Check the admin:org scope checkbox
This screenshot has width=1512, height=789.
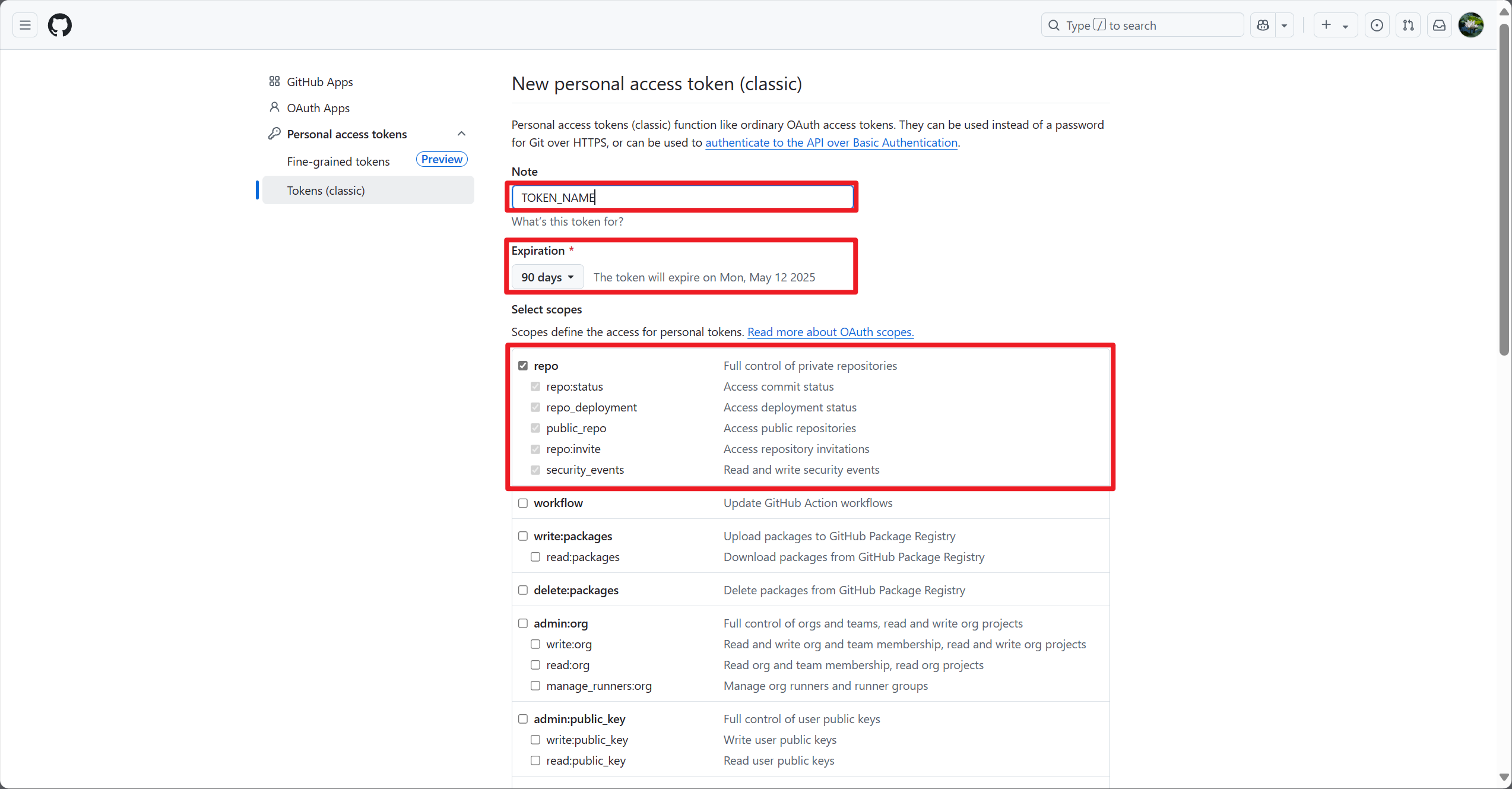[x=523, y=623]
